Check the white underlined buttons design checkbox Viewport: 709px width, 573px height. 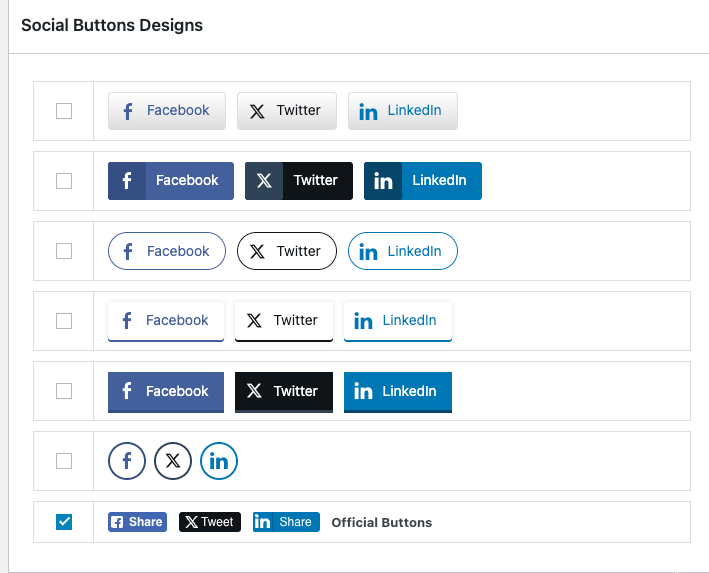pos(64,321)
